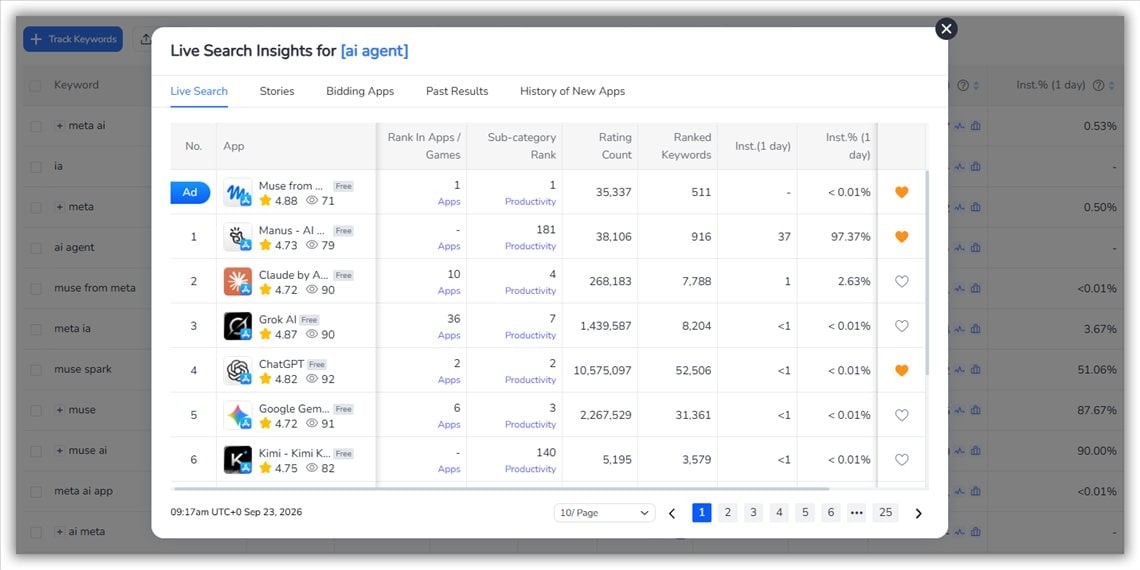Open the 10/Page results dropdown
Viewport: 1140px width, 570px height.
[x=604, y=513]
